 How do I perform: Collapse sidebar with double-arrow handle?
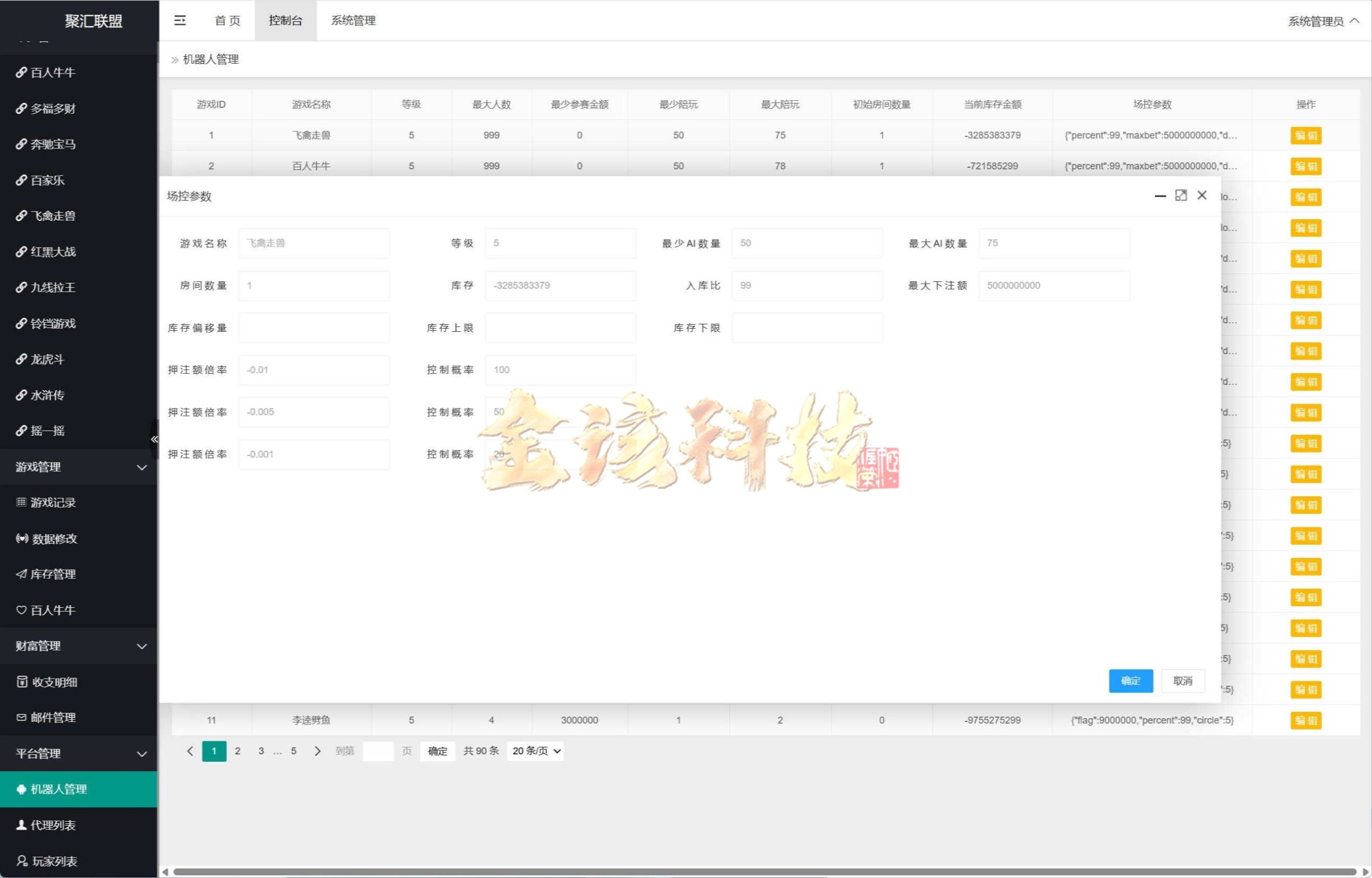pos(154,439)
